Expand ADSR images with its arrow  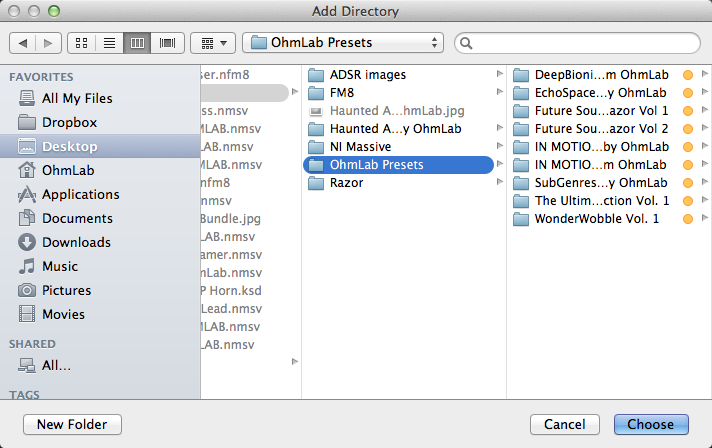coord(499,74)
